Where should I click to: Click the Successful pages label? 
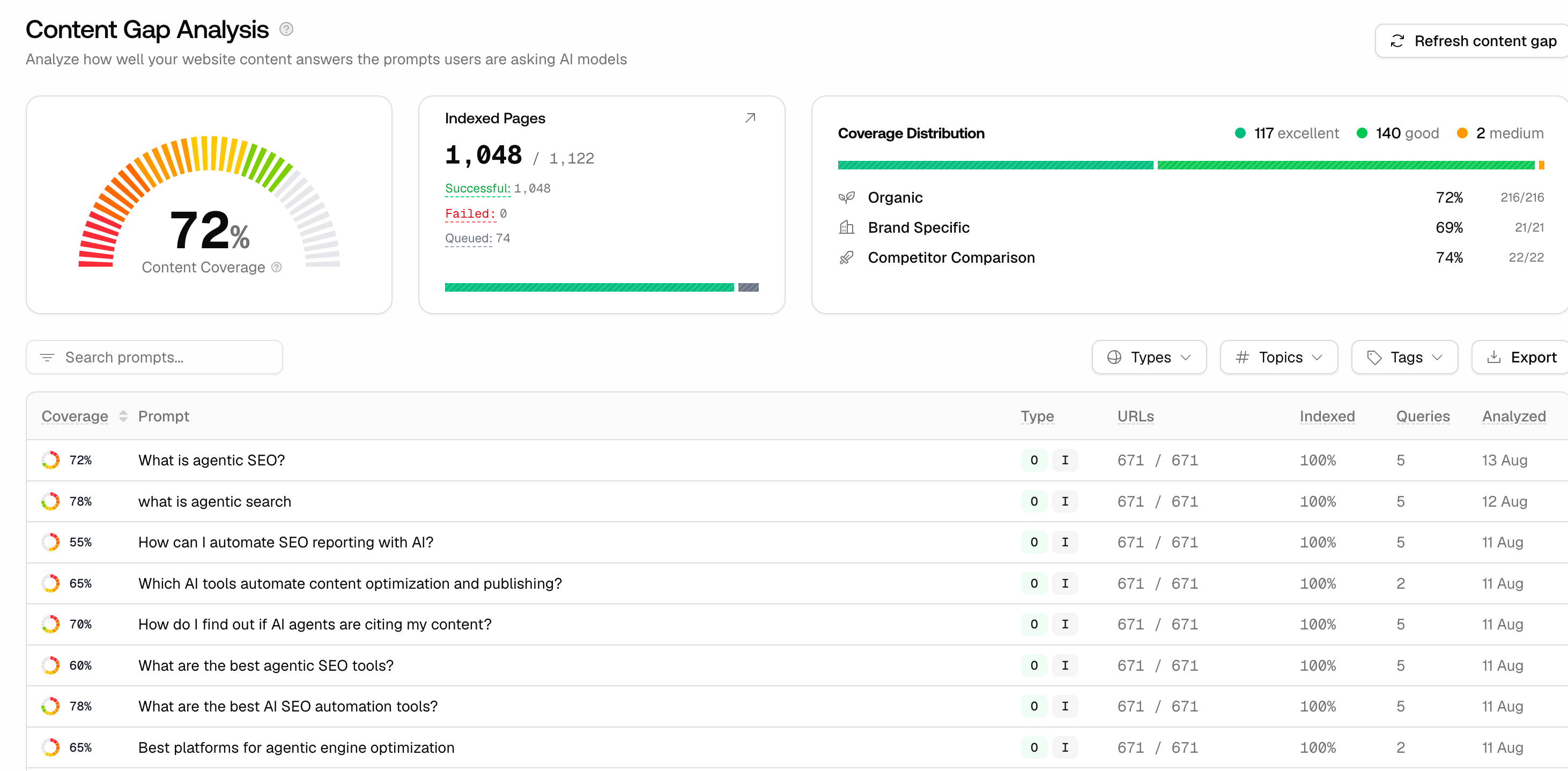(x=478, y=189)
